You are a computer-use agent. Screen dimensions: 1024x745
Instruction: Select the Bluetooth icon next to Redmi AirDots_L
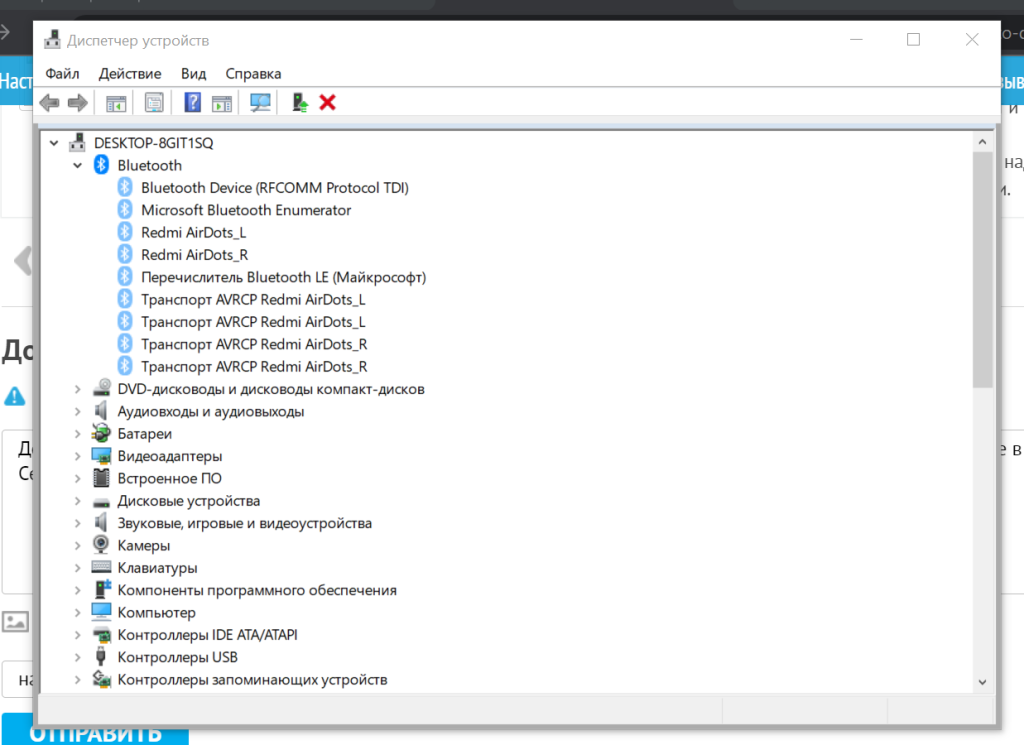(x=125, y=231)
